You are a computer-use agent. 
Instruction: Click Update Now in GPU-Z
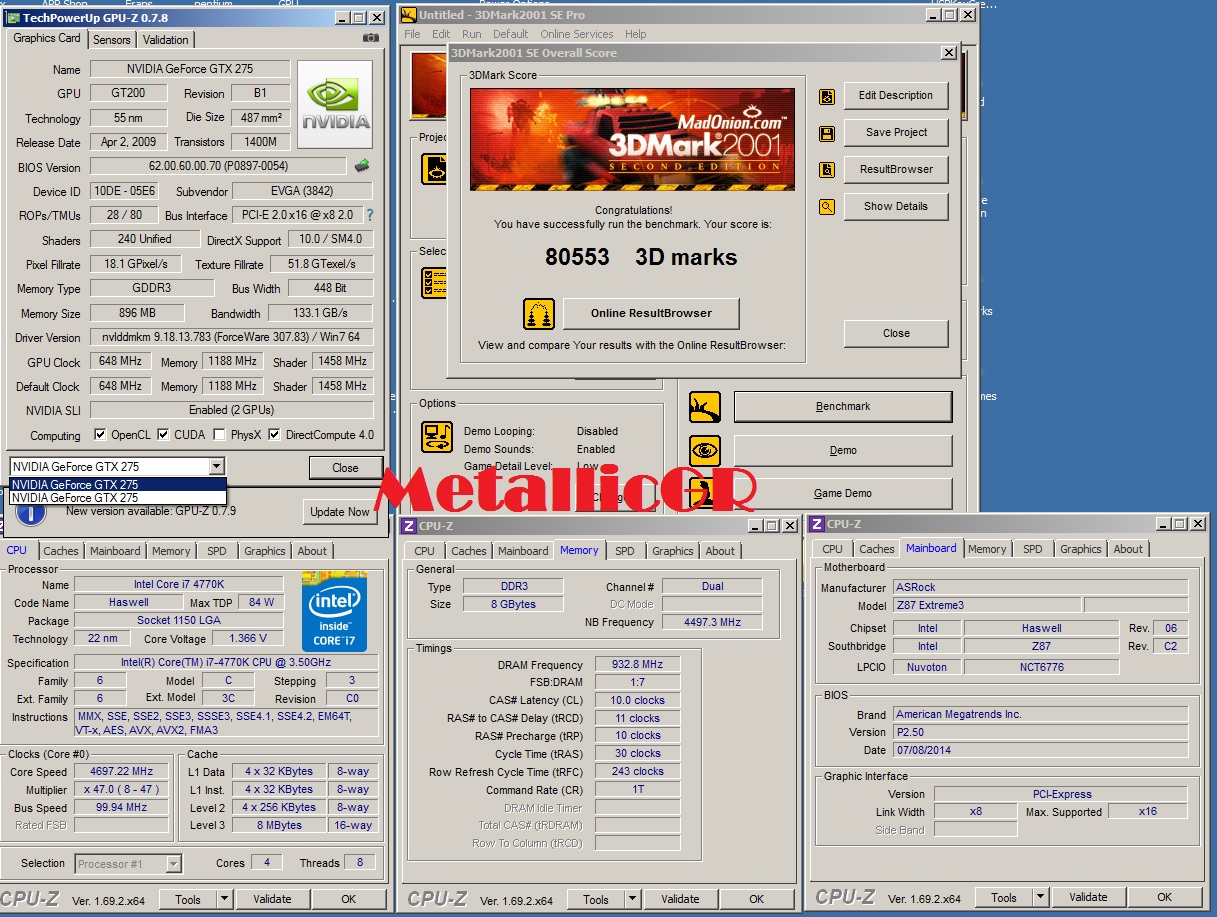[340, 512]
